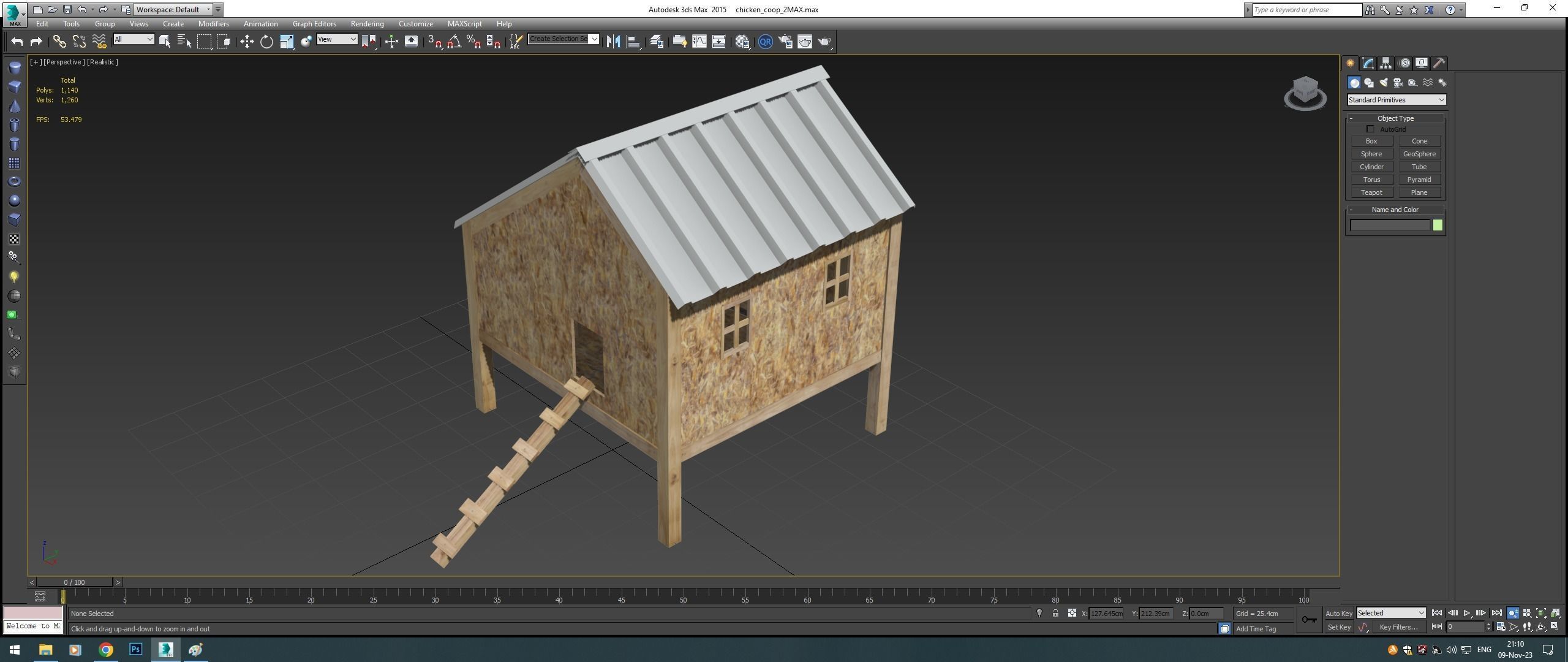1568x662 pixels.
Task: Click the Select and Link tool
Action: pyautogui.click(x=59, y=42)
